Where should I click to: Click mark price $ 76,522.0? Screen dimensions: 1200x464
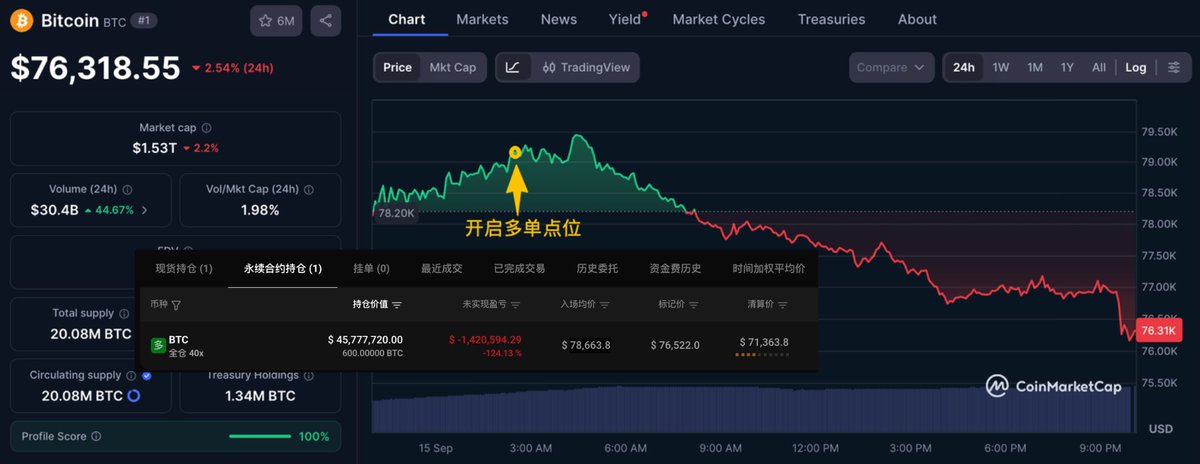pyautogui.click(x=675, y=345)
